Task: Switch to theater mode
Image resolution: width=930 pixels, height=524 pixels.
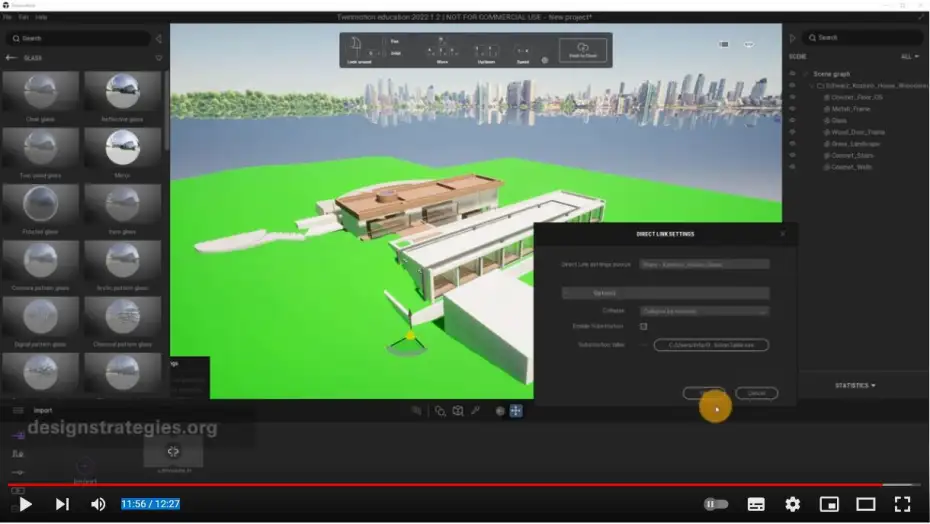Action: coord(865,504)
